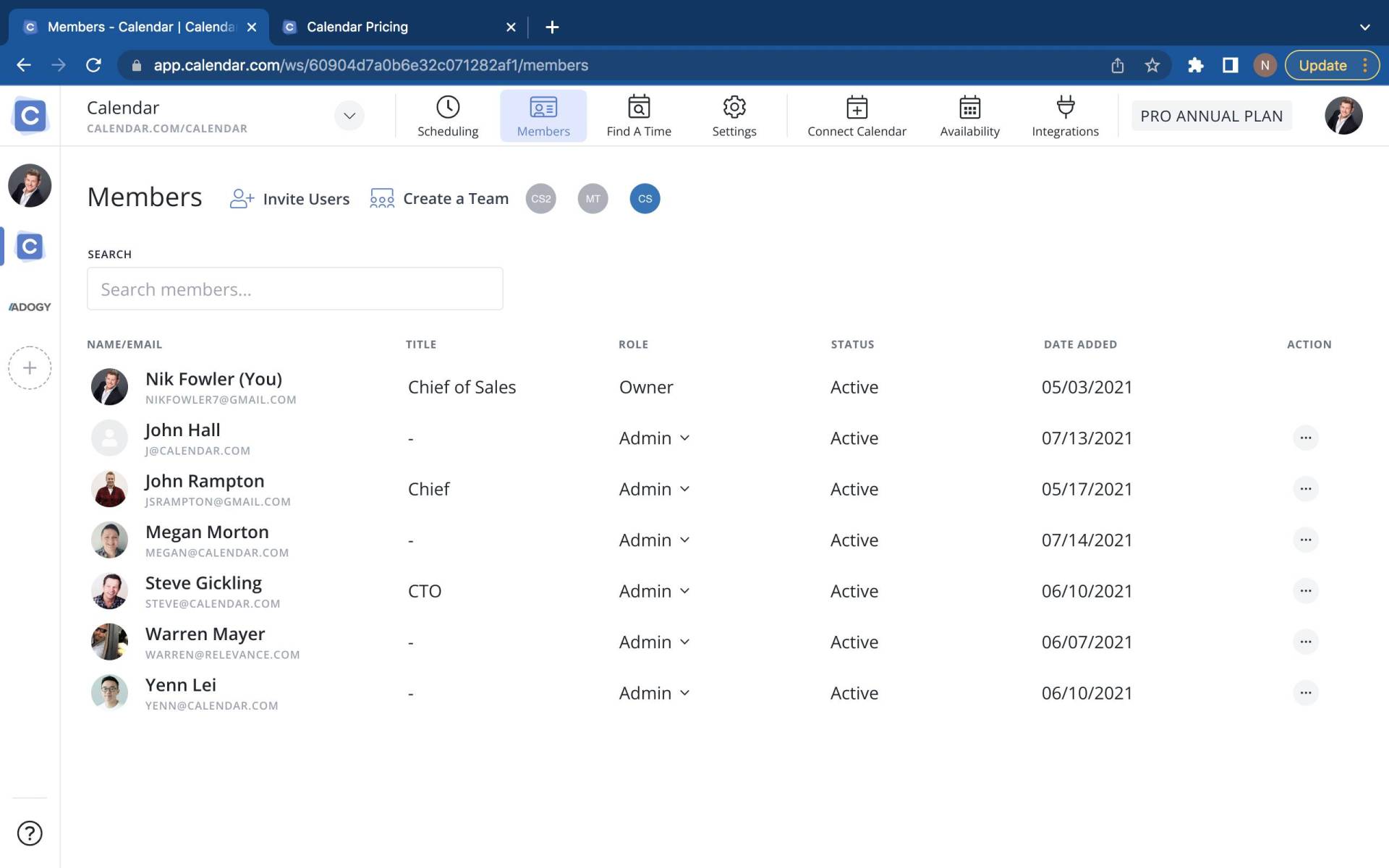The image size is (1389, 868).
Task: Open Steve Gickling's role dropdown
Action: point(653,591)
